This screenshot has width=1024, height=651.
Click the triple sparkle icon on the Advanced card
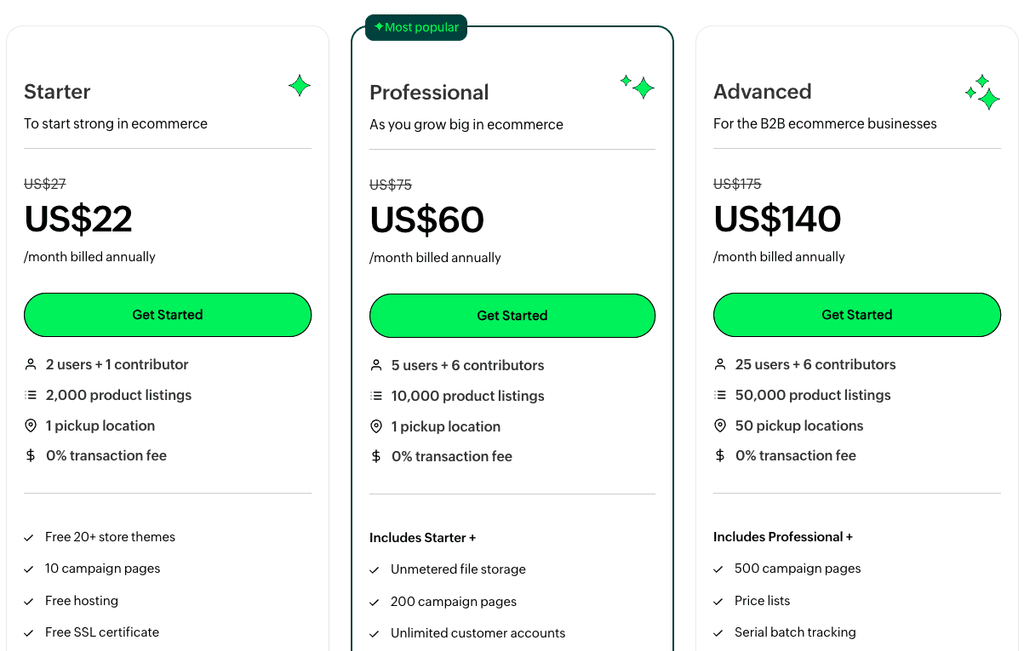coord(983,92)
